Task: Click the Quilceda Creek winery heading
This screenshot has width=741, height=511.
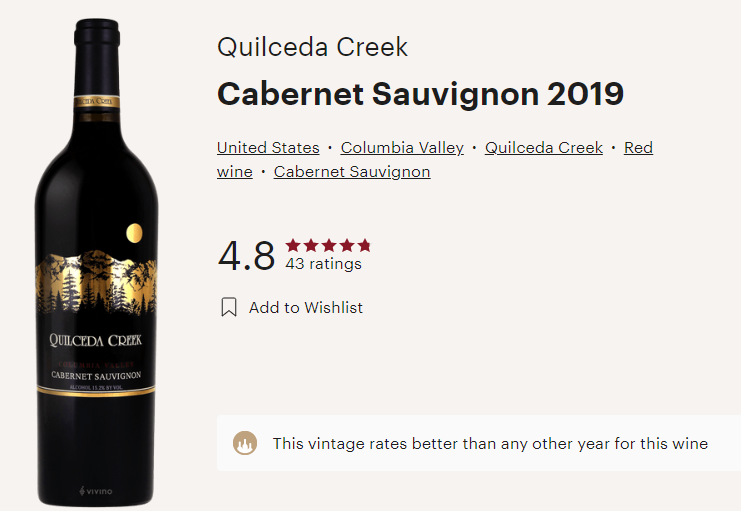Action: coord(312,47)
